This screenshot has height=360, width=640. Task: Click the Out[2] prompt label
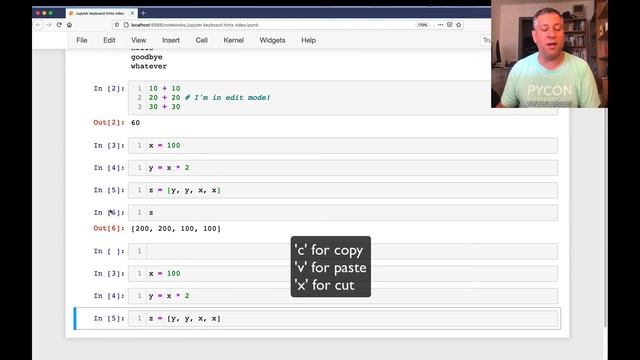pos(109,122)
